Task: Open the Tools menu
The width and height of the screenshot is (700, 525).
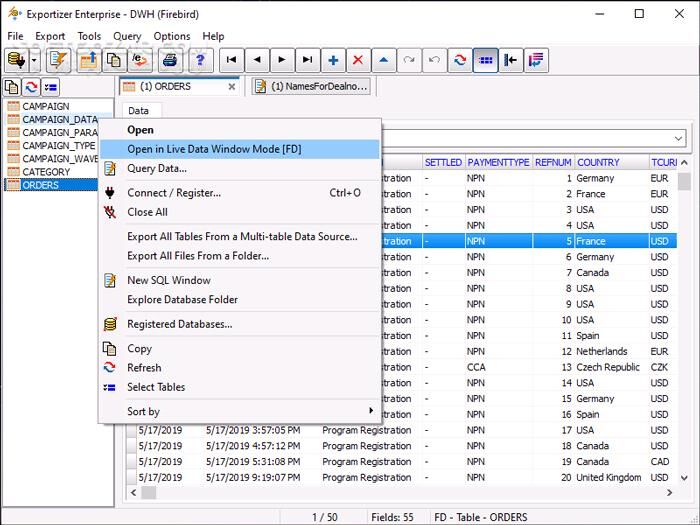Action: coord(89,36)
